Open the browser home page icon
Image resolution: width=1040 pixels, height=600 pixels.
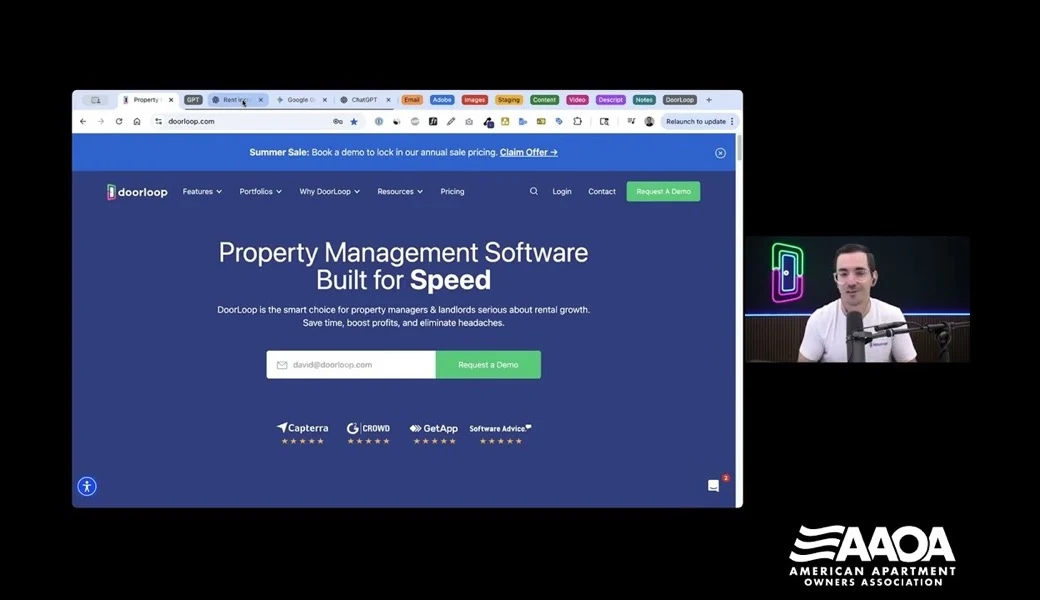[137, 121]
